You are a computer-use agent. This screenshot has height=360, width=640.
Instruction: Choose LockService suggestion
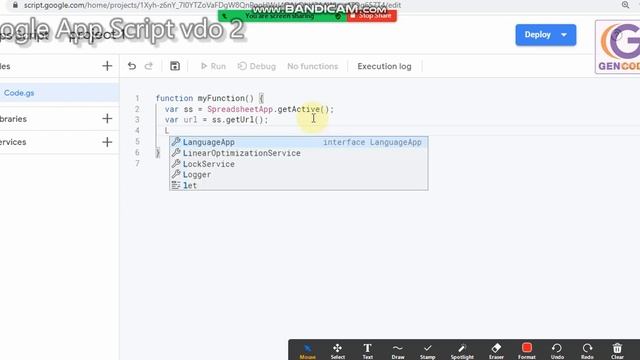point(299,164)
